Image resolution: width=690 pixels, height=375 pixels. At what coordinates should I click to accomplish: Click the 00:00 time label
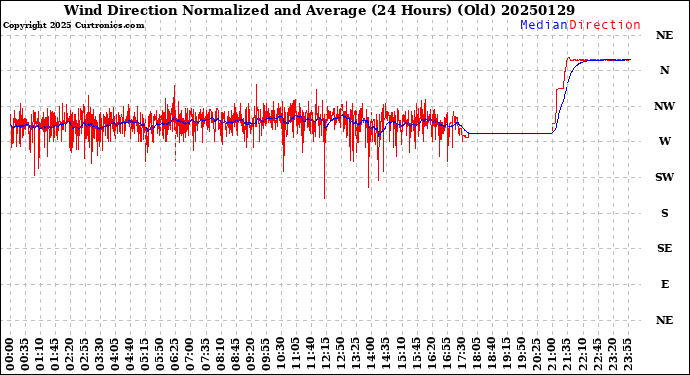[x=10, y=355]
